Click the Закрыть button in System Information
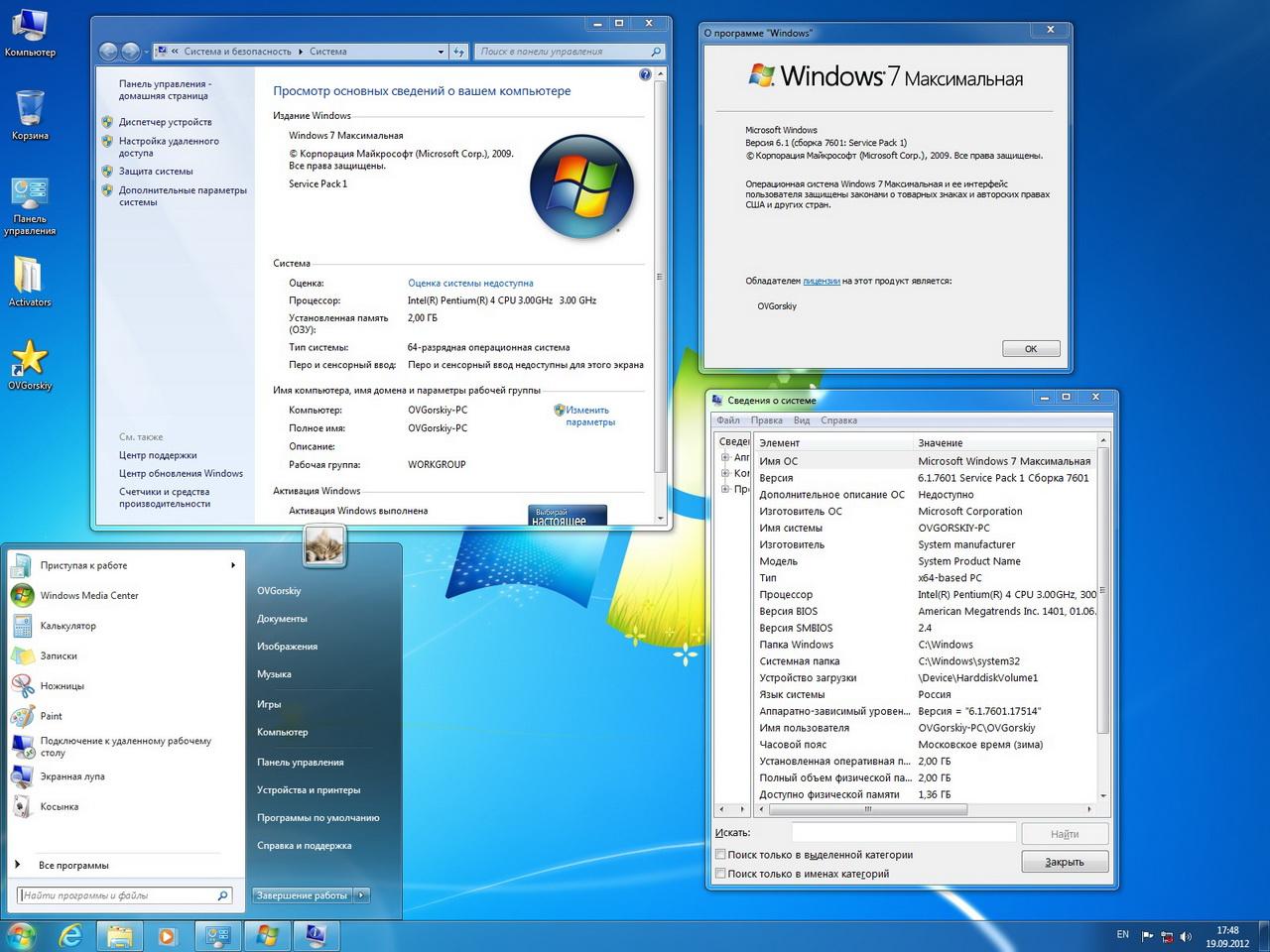Screen dimensions: 1270x952 point(1065,862)
